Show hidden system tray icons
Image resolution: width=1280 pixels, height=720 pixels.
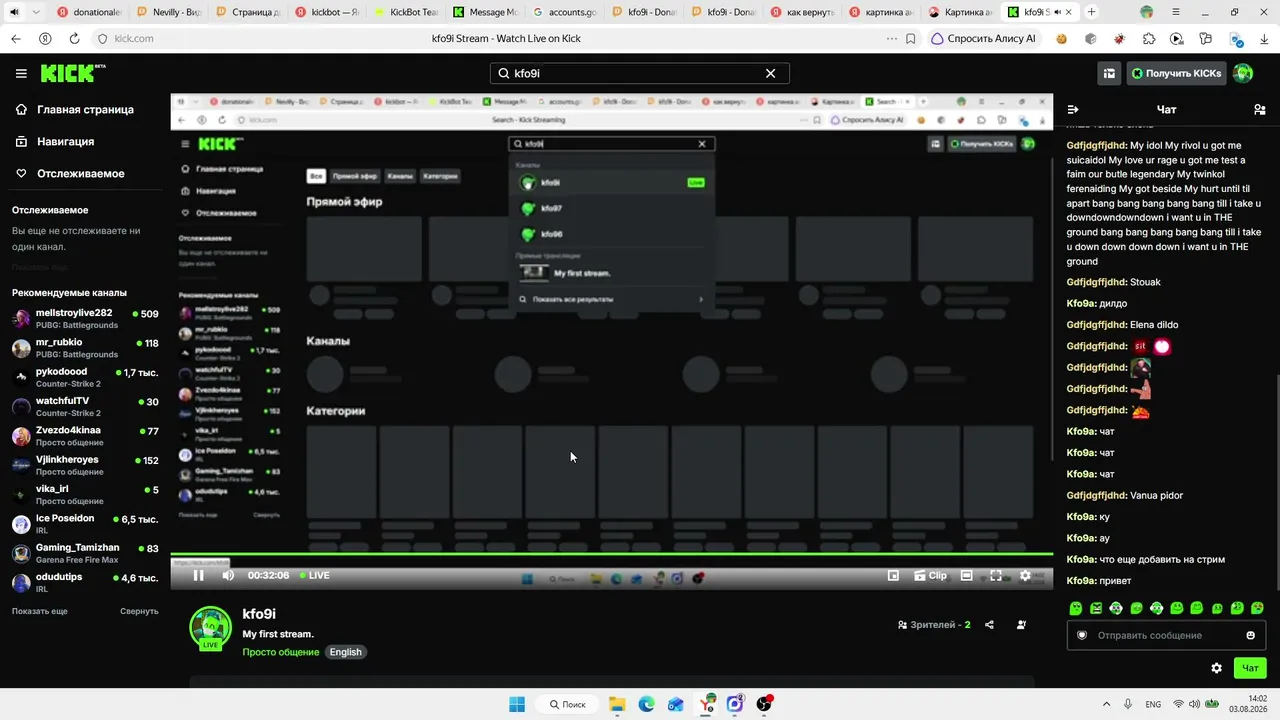coord(1106,704)
